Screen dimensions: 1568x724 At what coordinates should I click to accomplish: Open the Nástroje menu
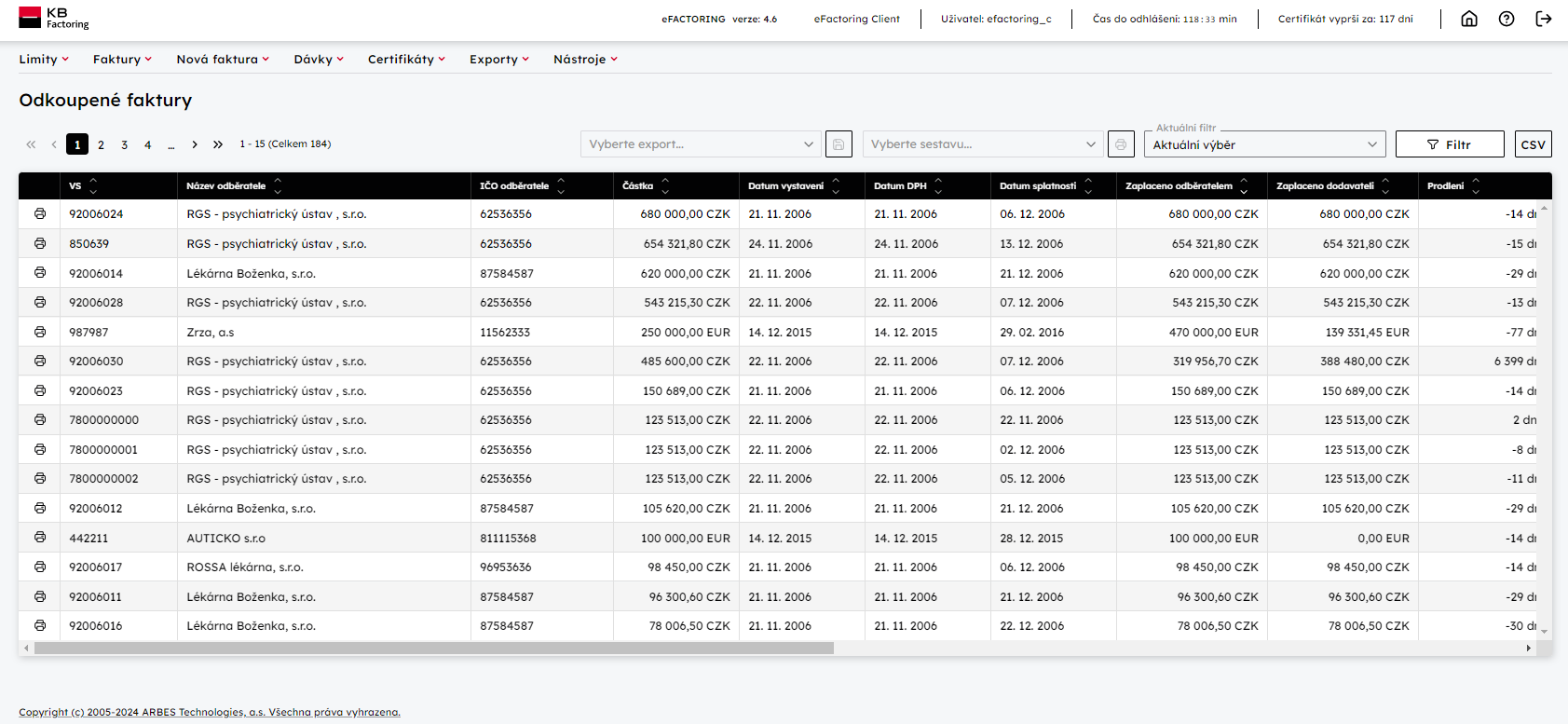click(x=585, y=59)
